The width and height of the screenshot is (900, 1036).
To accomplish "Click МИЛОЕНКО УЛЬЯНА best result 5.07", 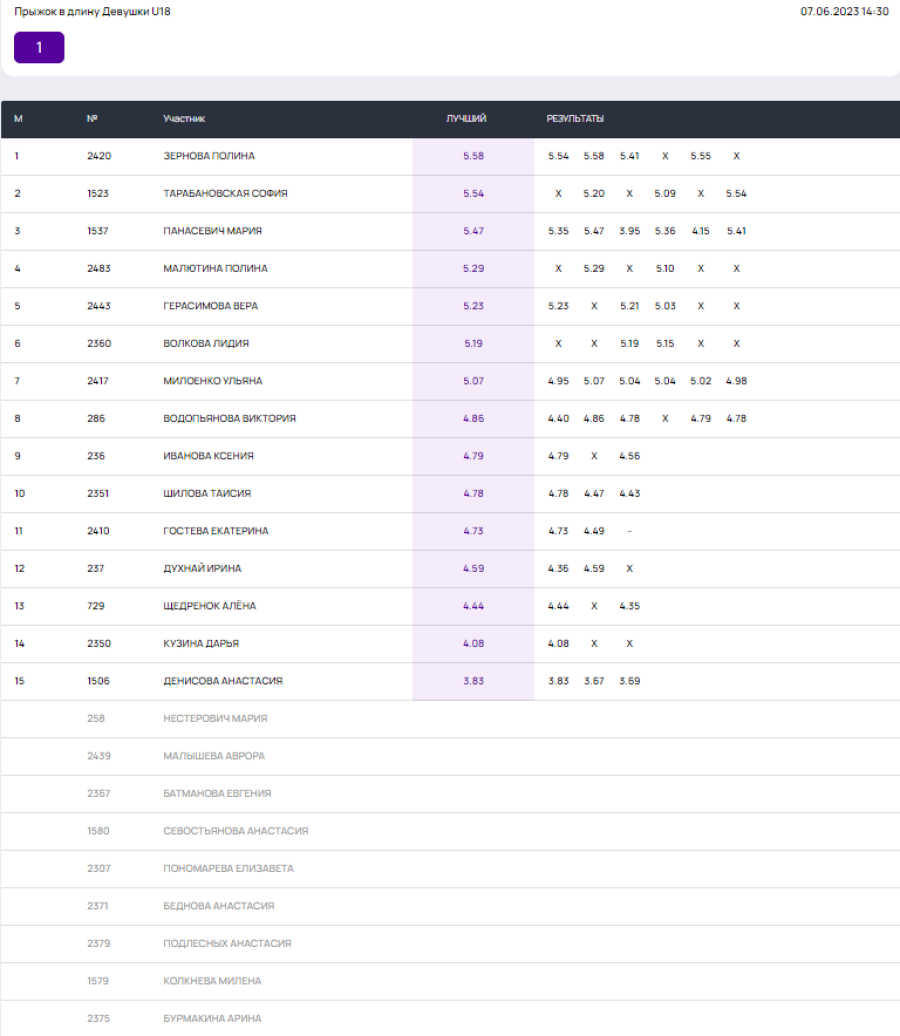I will 473,381.
